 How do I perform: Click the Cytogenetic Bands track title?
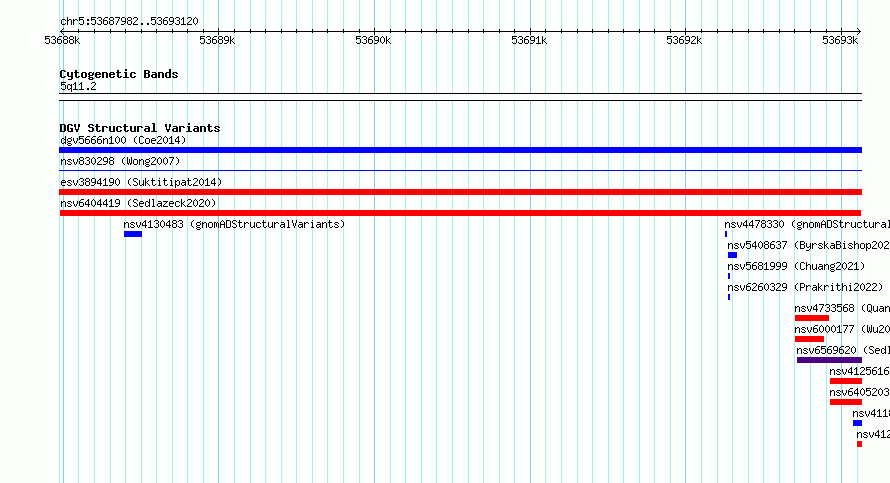pyautogui.click(x=119, y=74)
